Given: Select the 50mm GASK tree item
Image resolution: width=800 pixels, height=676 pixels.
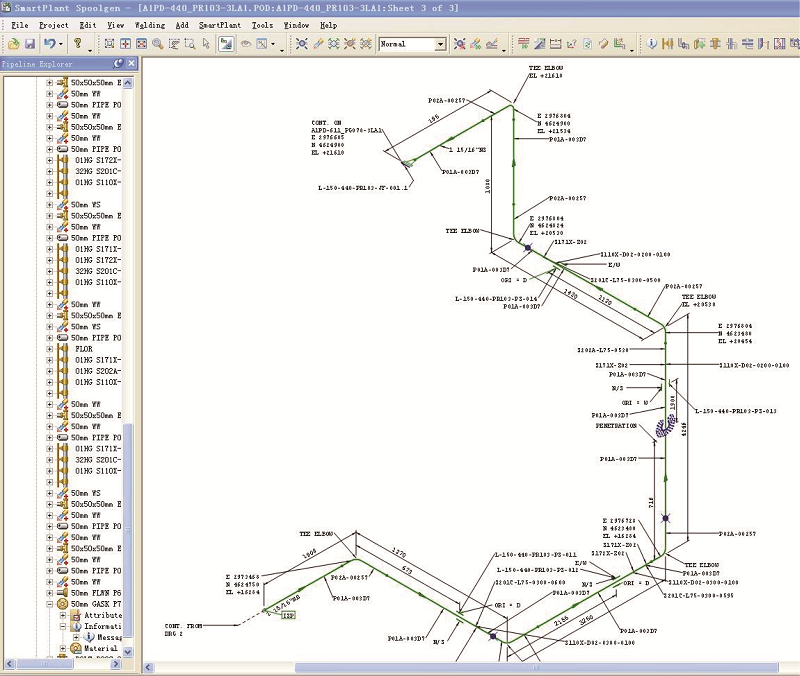Looking at the screenshot, I should coord(96,604).
